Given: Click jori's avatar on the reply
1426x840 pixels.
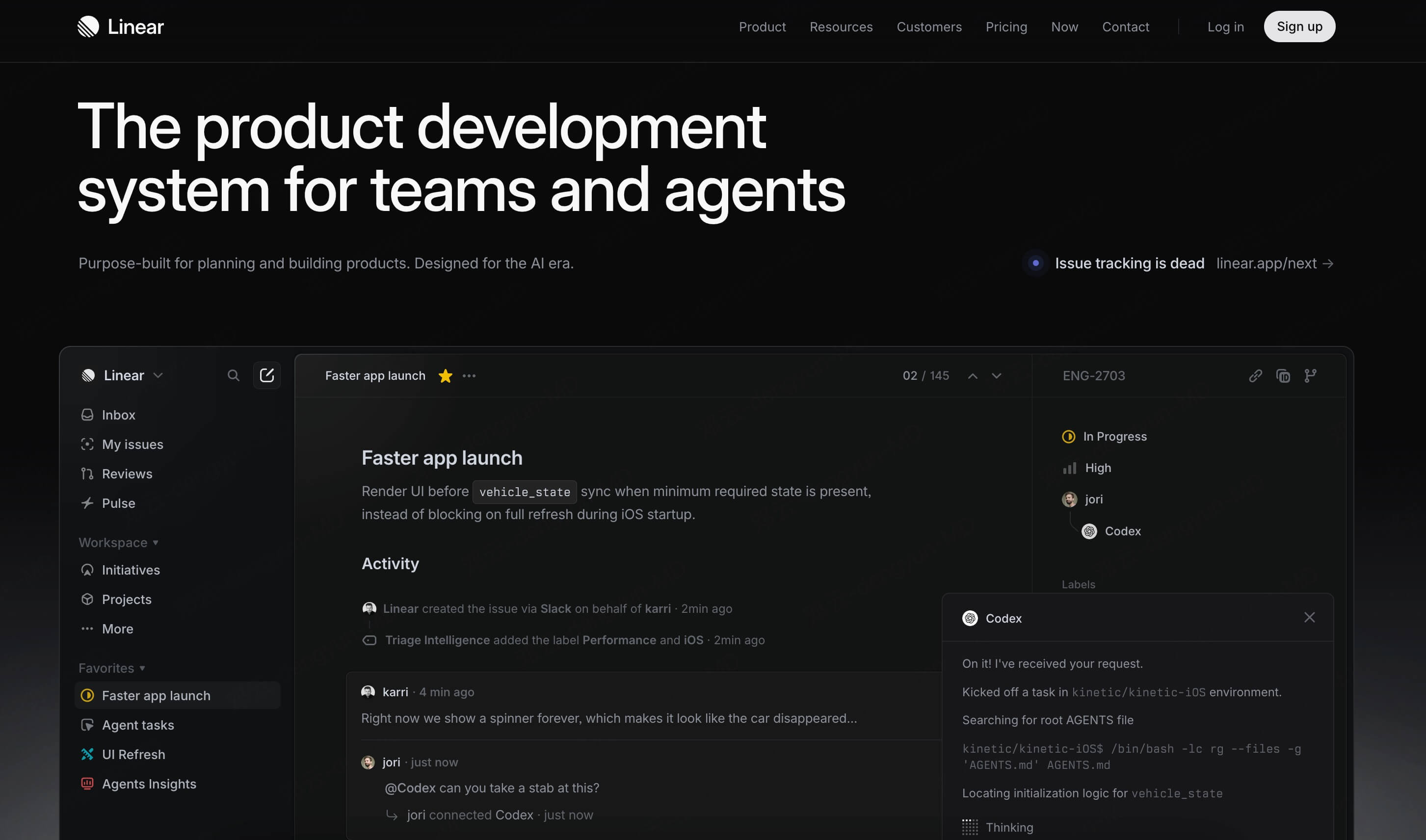Looking at the screenshot, I should (x=368, y=762).
